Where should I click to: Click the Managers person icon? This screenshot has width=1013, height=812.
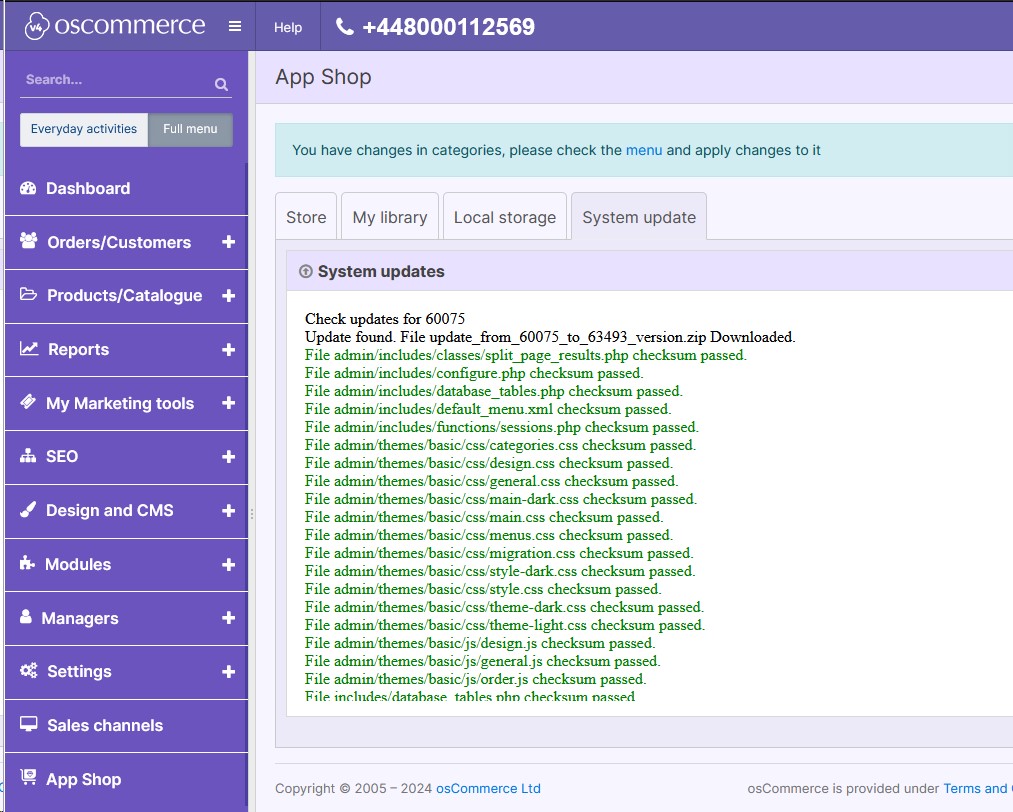click(26, 617)
